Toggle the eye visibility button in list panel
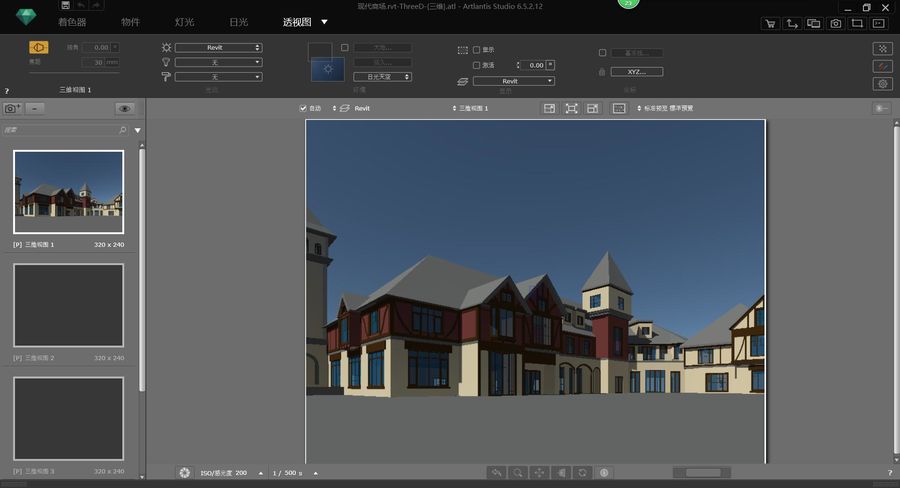This screenshot has height=488, width=900. [x=125, y=109]
